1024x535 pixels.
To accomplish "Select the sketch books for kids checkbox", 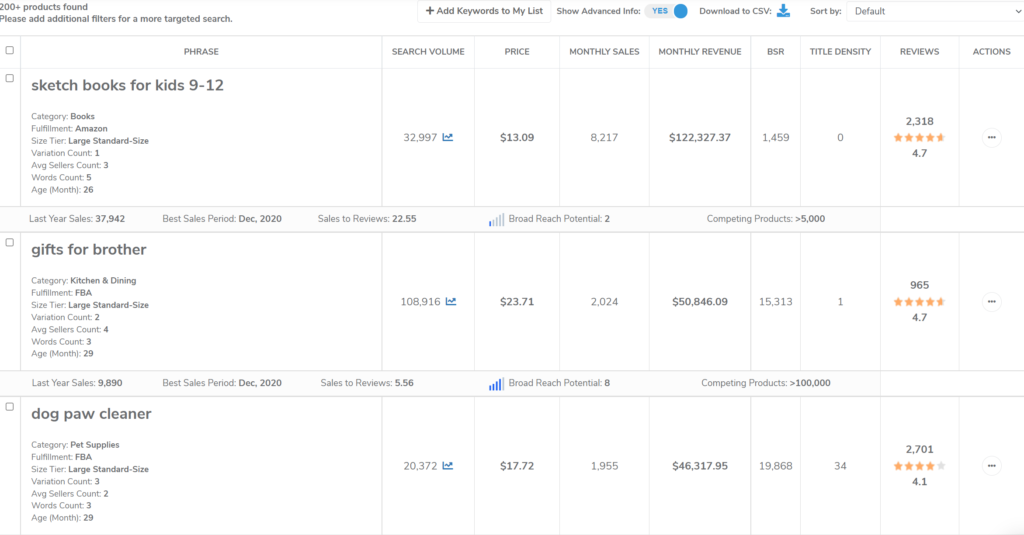I will coord(10,78).
